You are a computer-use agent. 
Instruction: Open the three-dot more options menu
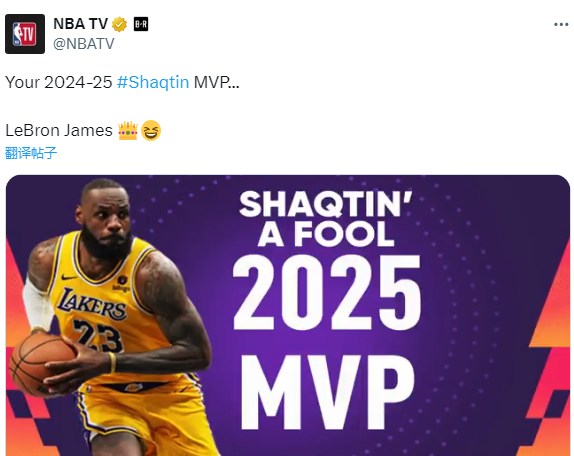click(561, 25)
